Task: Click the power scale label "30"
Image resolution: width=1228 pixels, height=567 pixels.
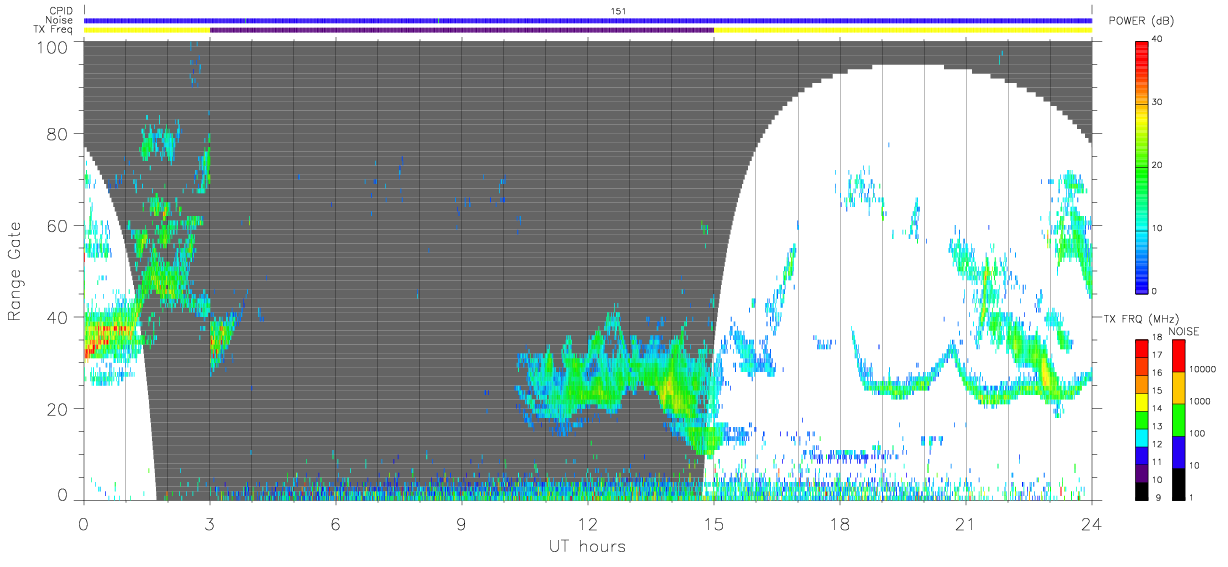Action: pyautogui.click(x=1158, y=102)
